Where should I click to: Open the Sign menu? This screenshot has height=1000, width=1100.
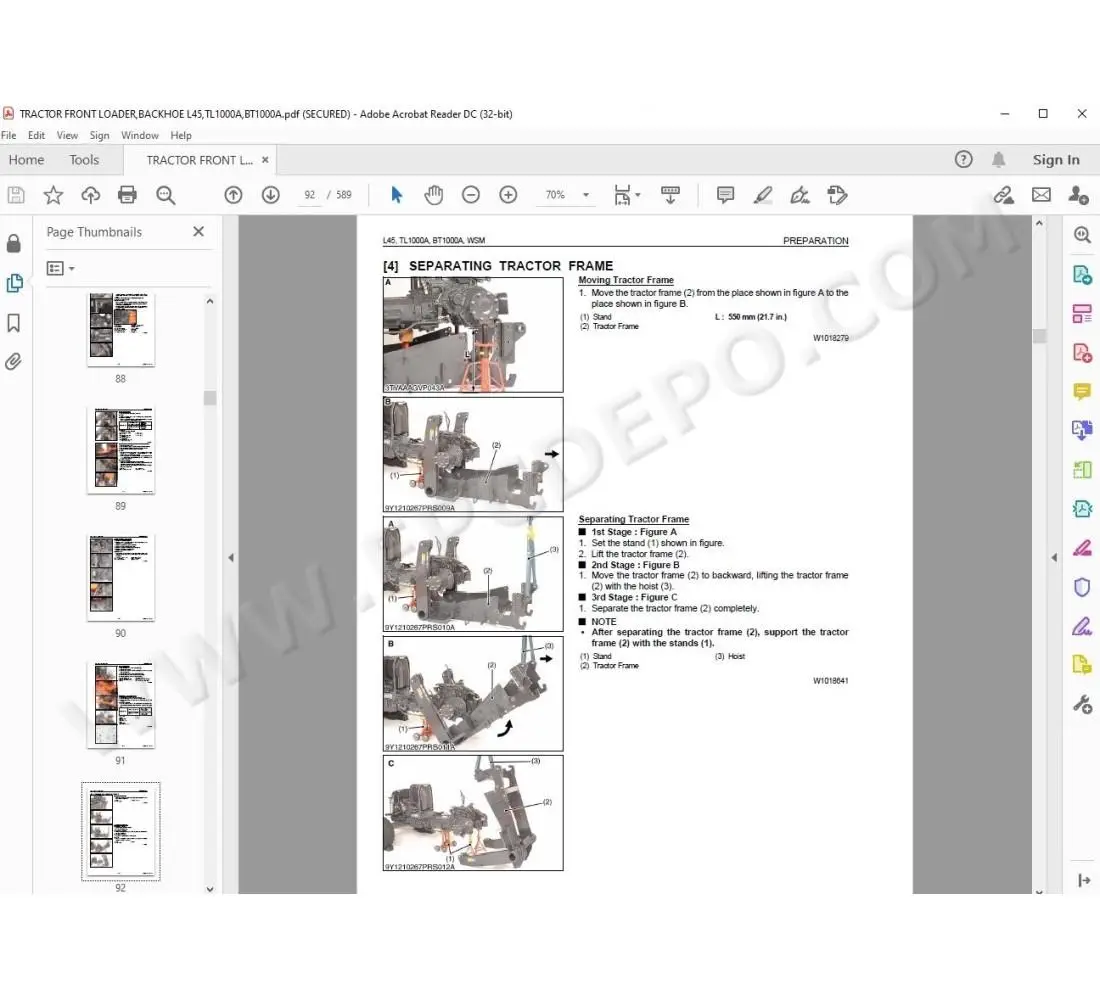click(100, 135)
